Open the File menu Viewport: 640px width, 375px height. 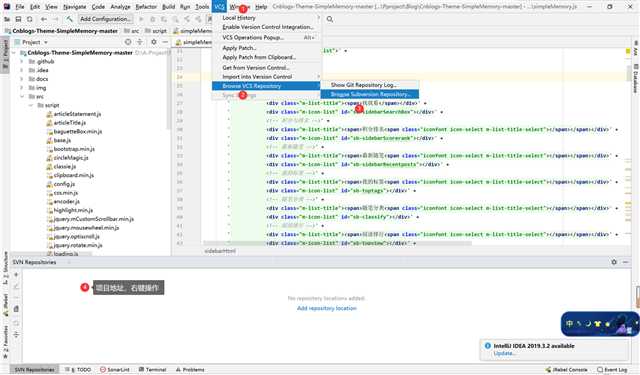[x=20, y=7]
